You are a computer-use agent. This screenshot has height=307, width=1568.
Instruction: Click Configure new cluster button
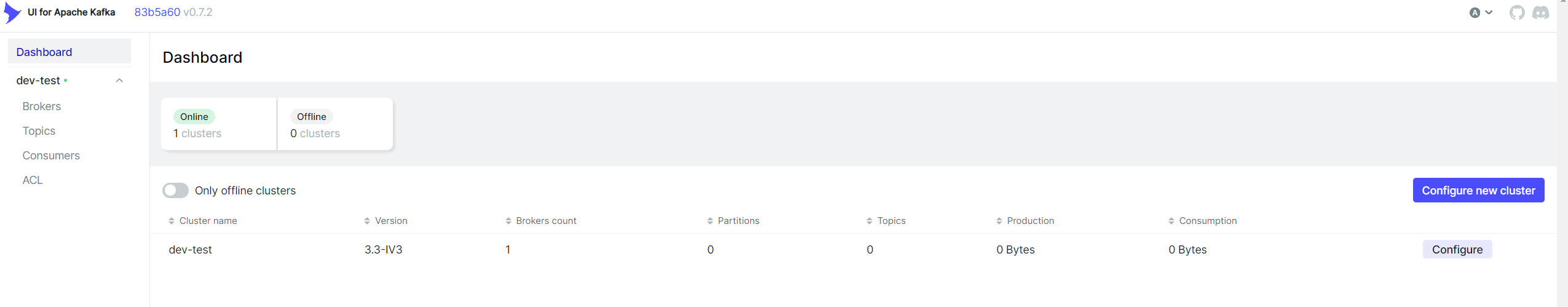point(1478,191)
